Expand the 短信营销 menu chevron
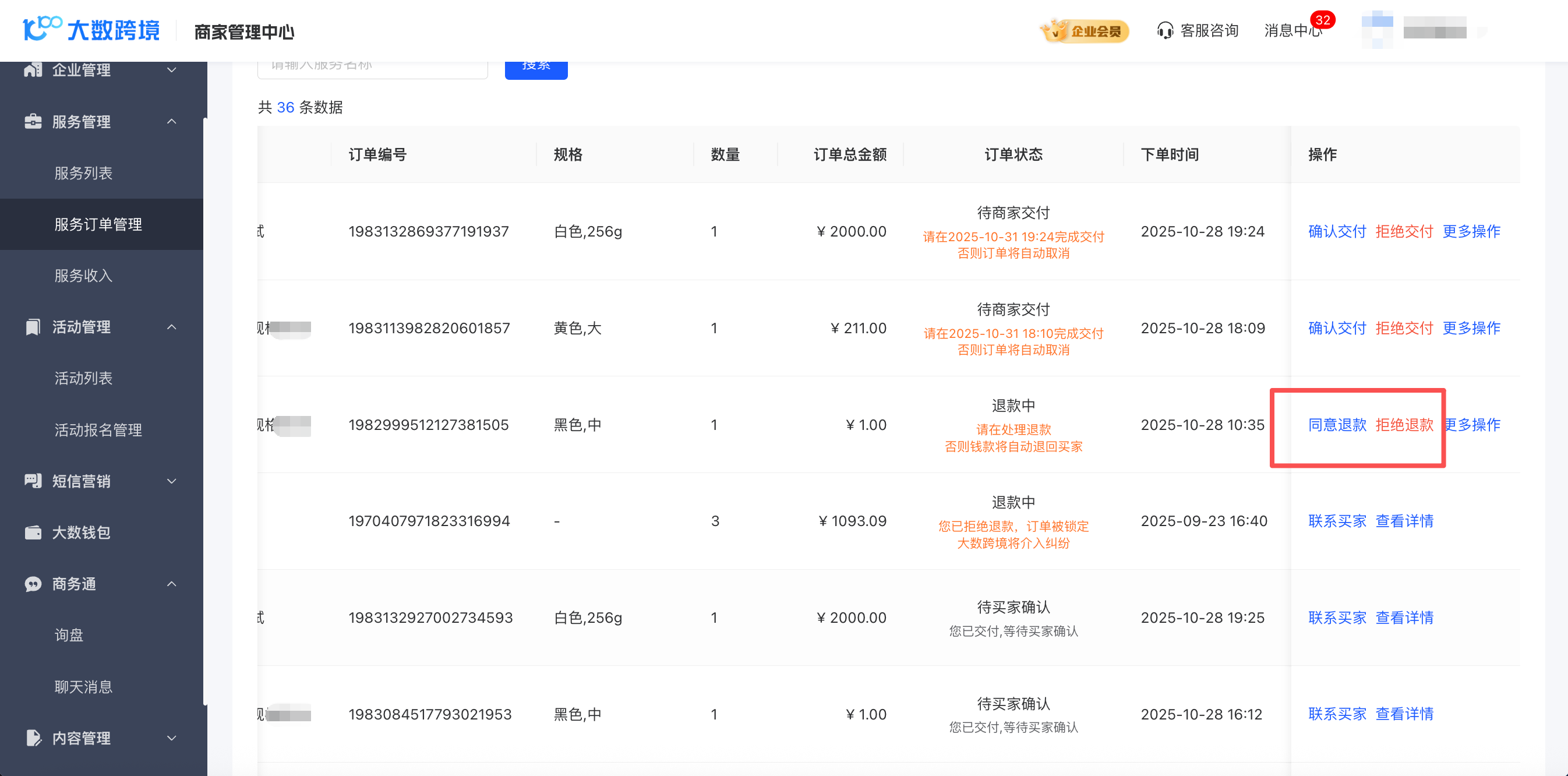 [172, 481]
